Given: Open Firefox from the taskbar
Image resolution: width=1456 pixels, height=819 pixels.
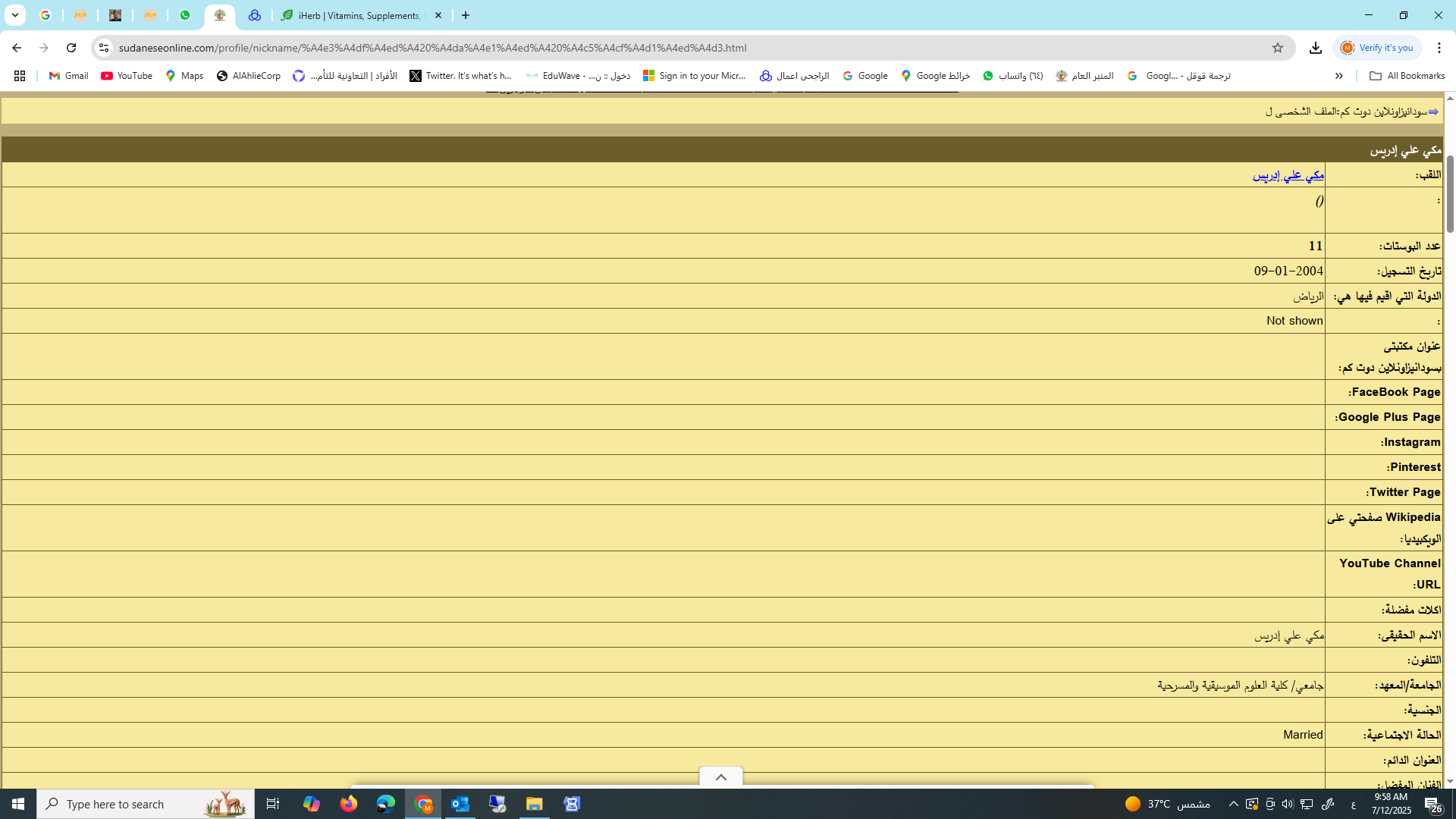Looking at the screenshot, I should (349, 804).
